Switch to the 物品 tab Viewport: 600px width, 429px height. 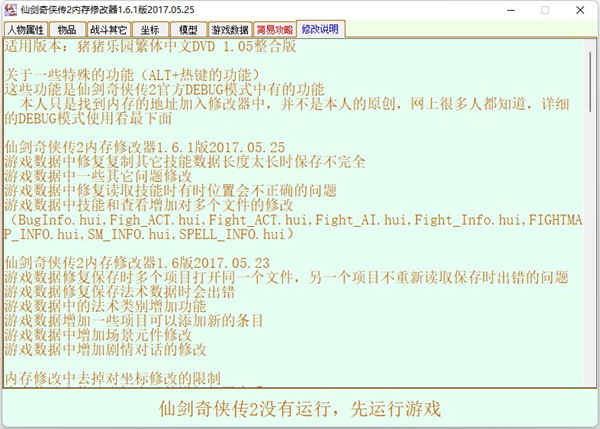pos(67,29)
